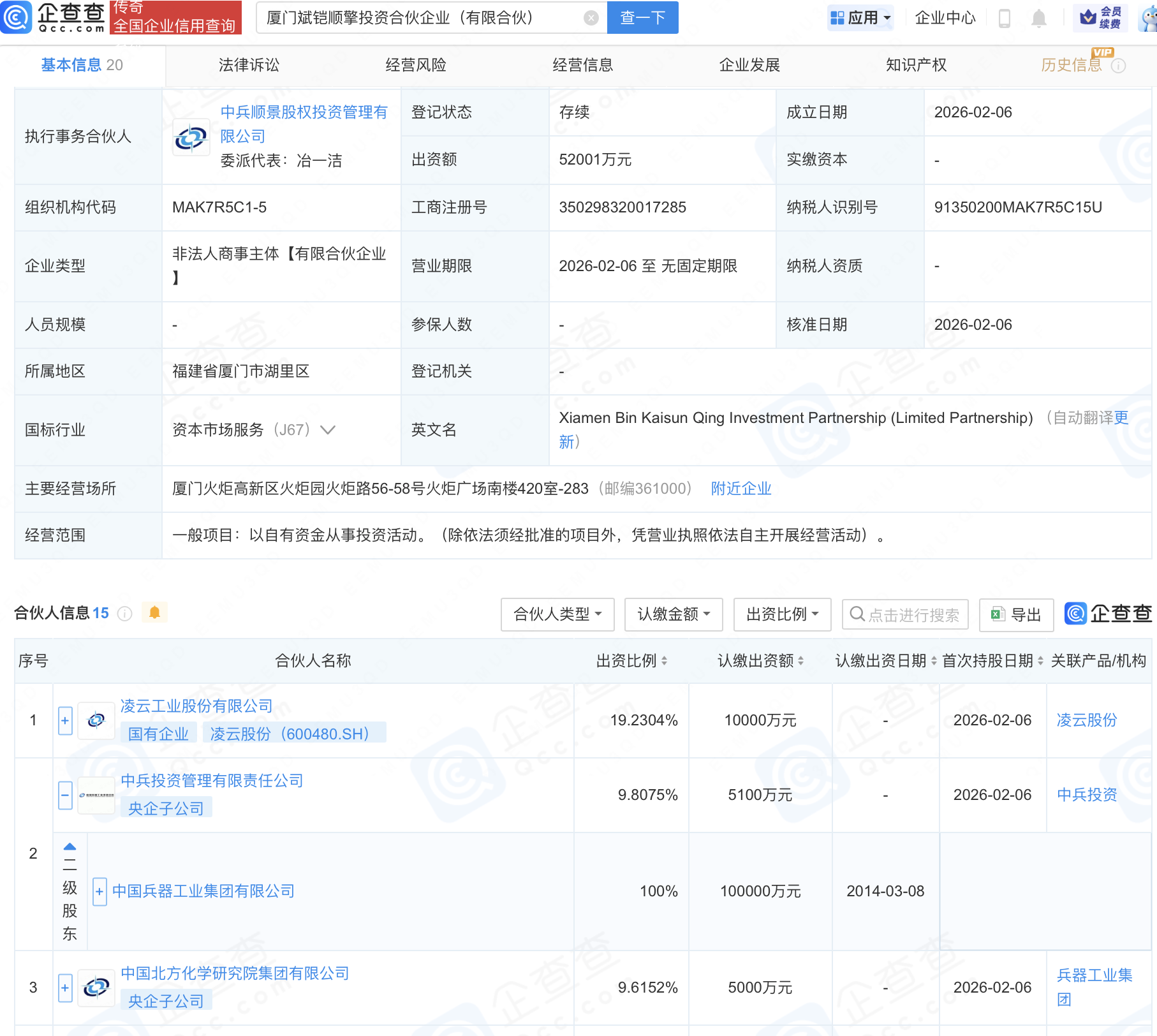The height and width of the screenshot is (1036, 1157).
Task: Switch to the 法律诉讼 tab
Action: point(249,65)
